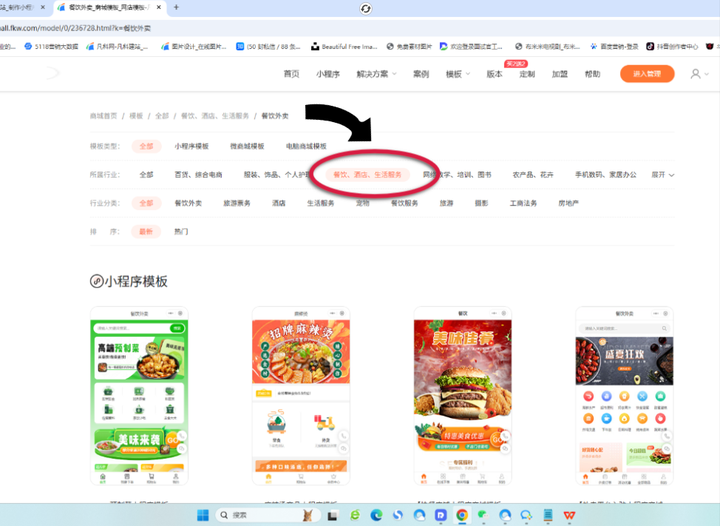720x526 pixels.
Task: Open the 小程序 navigation item
Action: pos(328,74)
